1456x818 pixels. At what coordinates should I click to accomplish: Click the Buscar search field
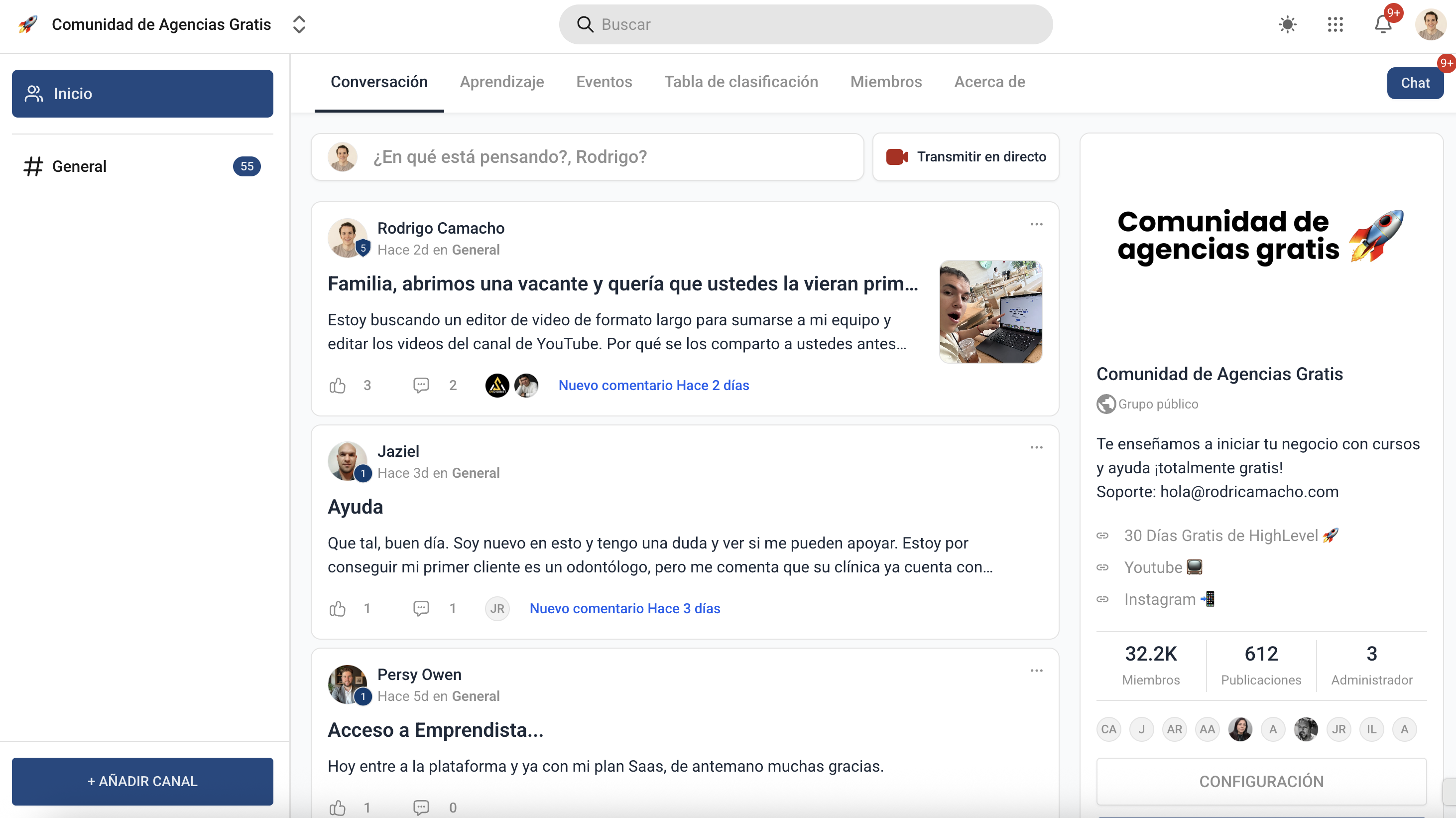pyautogui.click(x=806, y=24)
